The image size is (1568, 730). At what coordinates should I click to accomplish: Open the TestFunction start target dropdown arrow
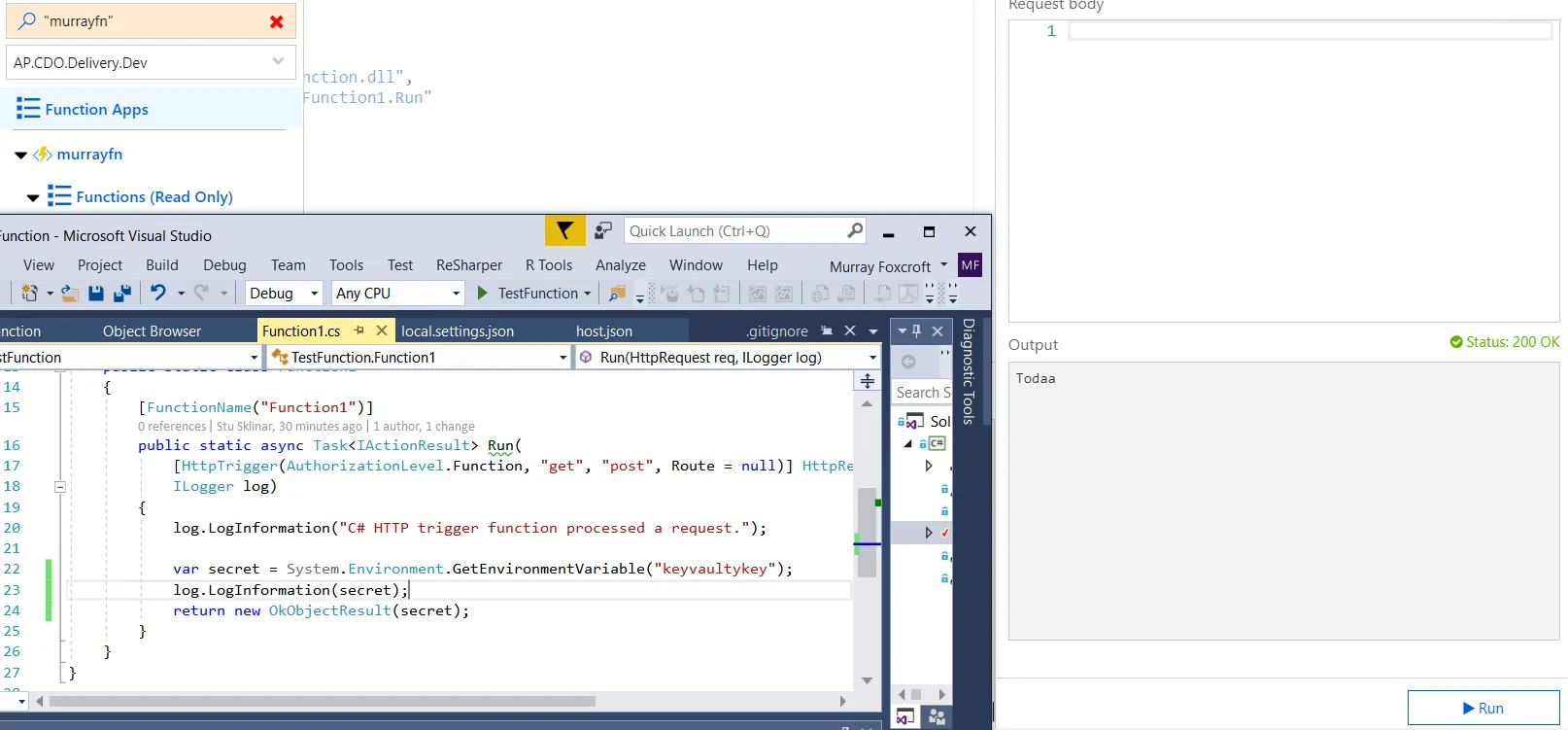coord(588,294)
